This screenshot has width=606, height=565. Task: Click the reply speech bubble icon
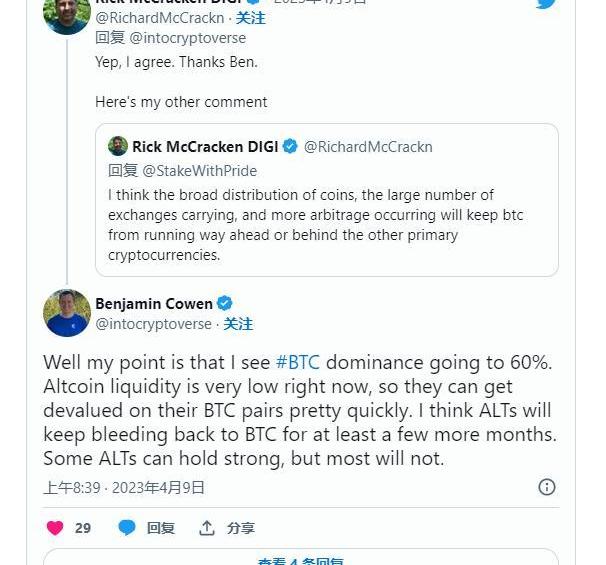[x=127, y=528]
